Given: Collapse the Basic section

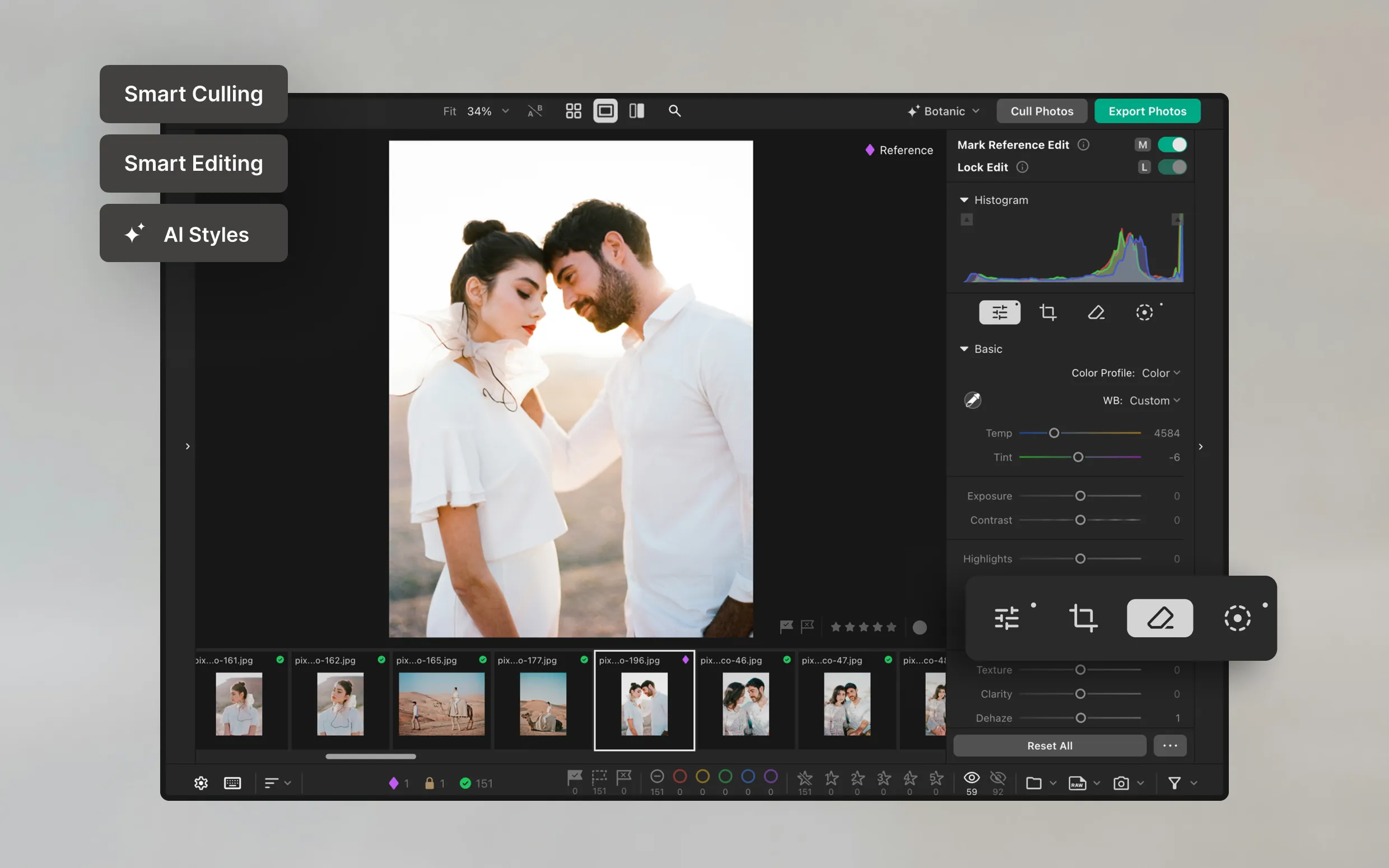Looking at the screenshot, I should click(x=964, y=348).
